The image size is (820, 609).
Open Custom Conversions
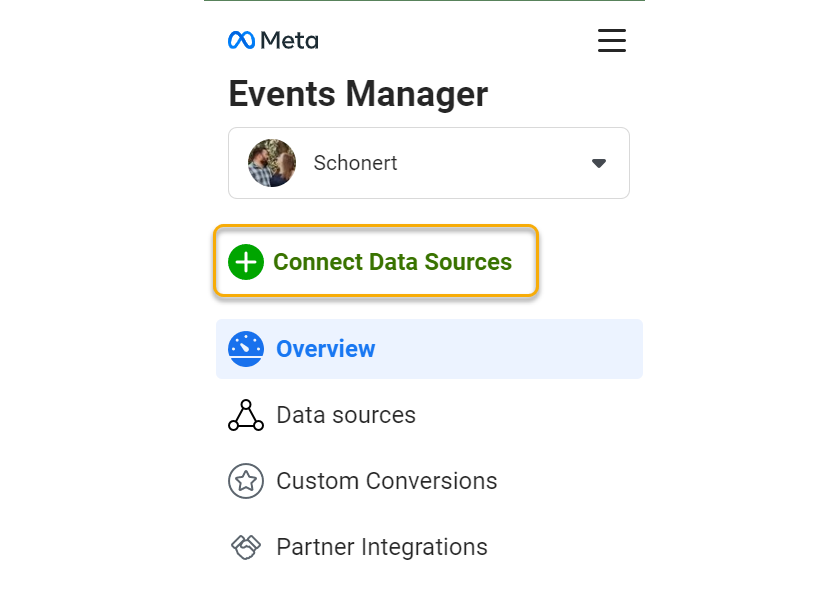pos(386,481)
